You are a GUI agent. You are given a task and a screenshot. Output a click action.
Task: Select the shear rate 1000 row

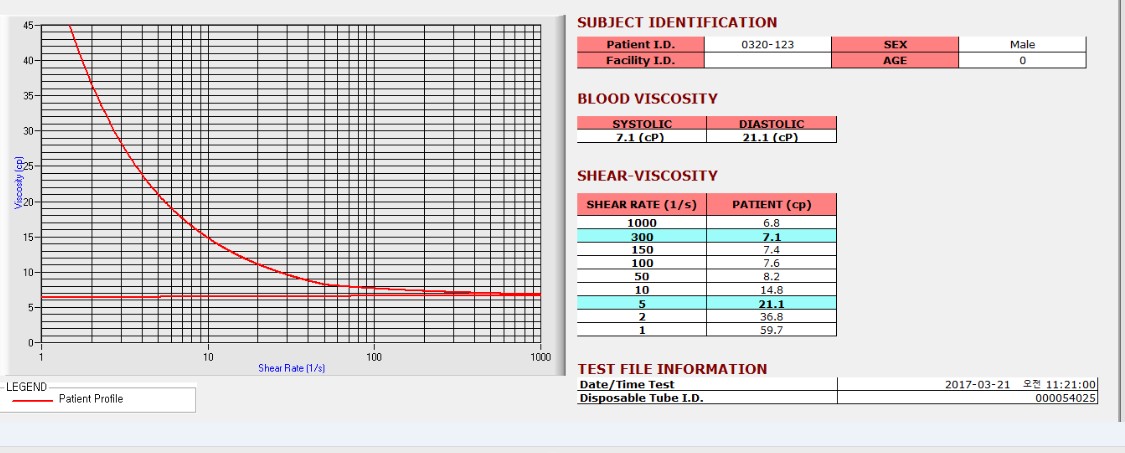click(707, 223)
